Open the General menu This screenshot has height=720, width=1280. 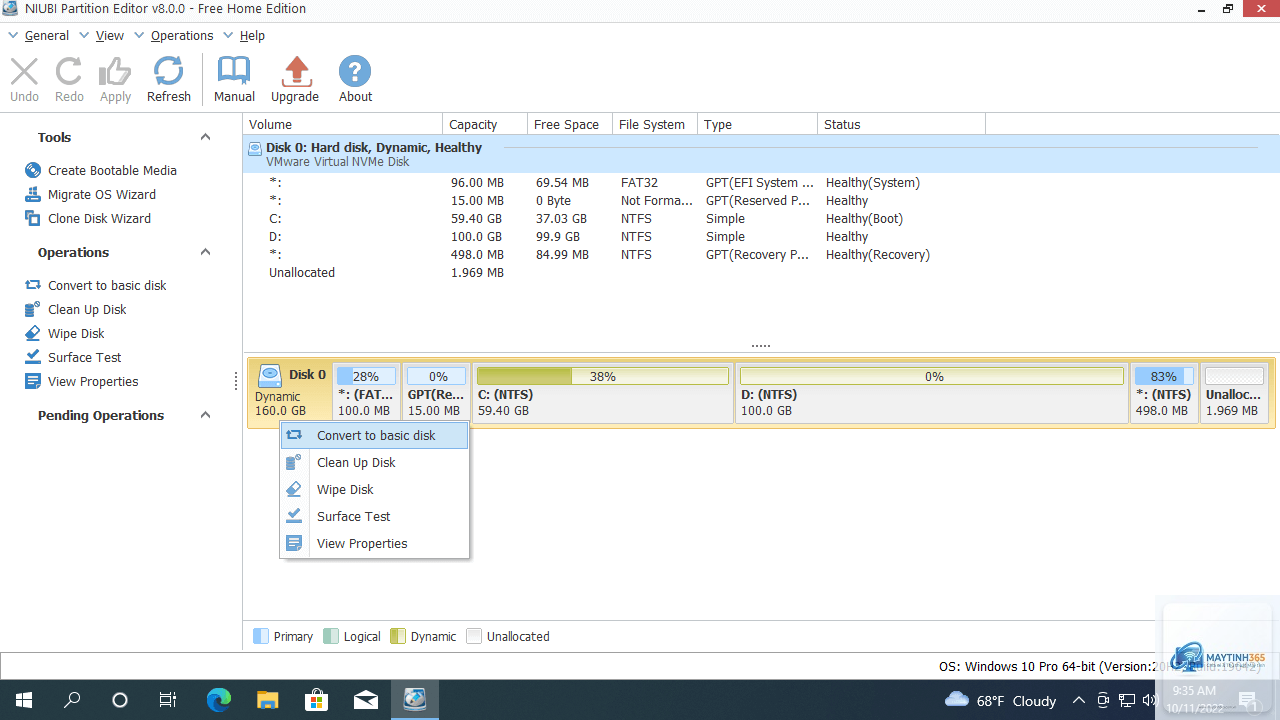(x=46, y=35)
